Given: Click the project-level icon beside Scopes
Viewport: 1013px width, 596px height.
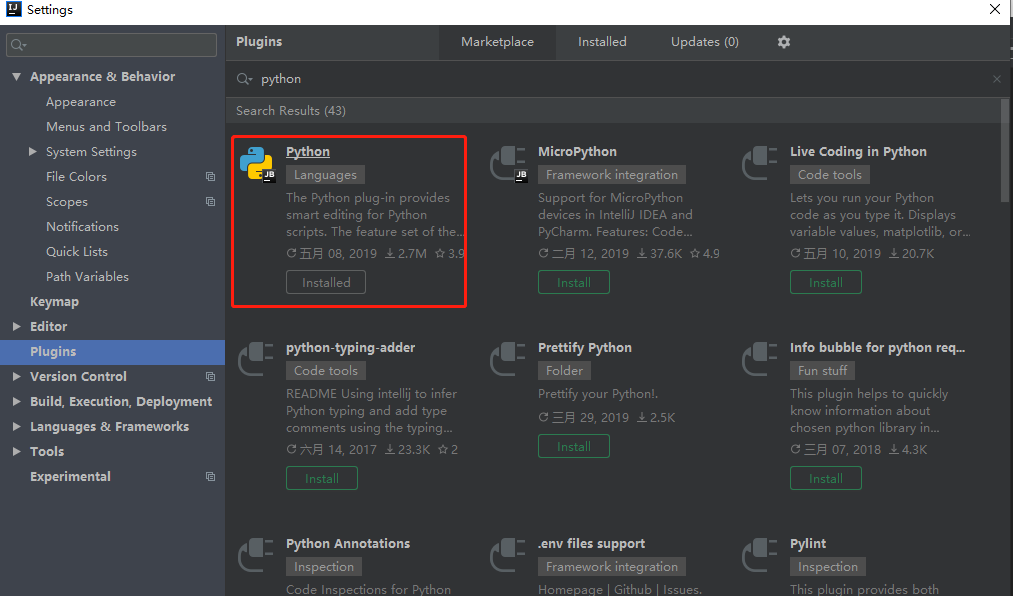Looking at the screenshot, I should coord(210,201).
